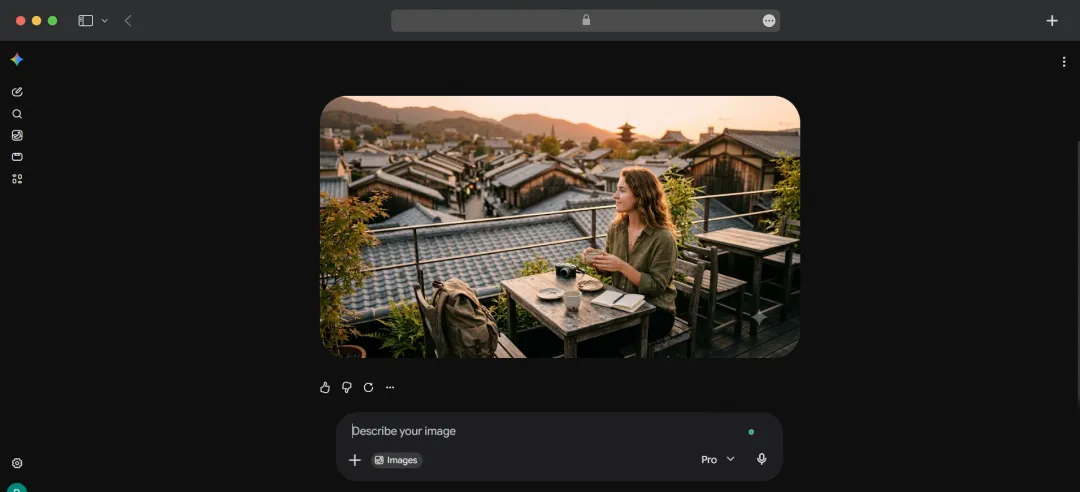The image size is (1080, 492).
Task: Give the response a thumbs up
Action: (x=325, y=387)
